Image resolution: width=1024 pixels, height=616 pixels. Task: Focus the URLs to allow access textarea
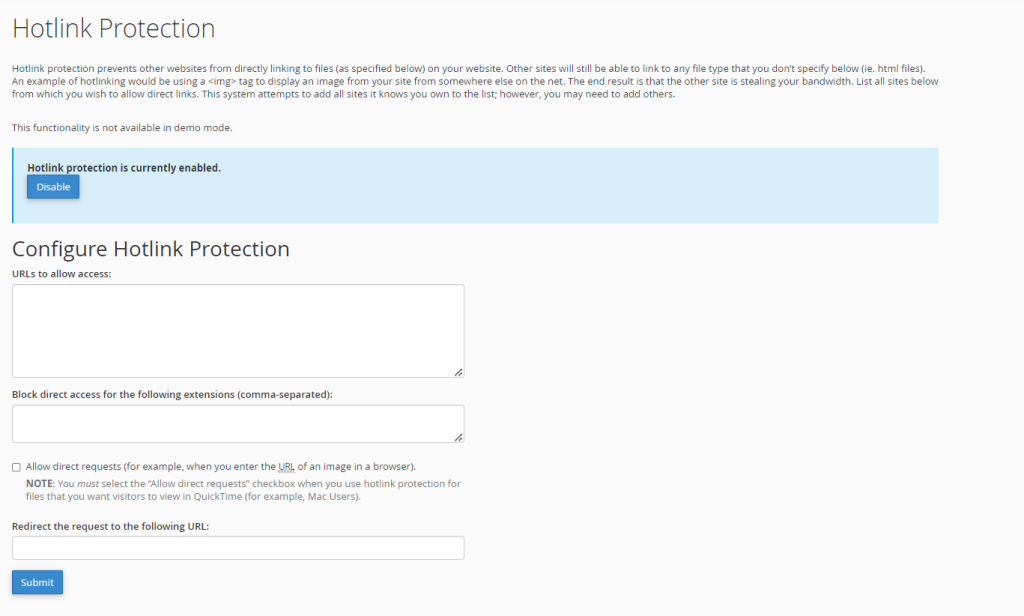(x=238, y=331)
